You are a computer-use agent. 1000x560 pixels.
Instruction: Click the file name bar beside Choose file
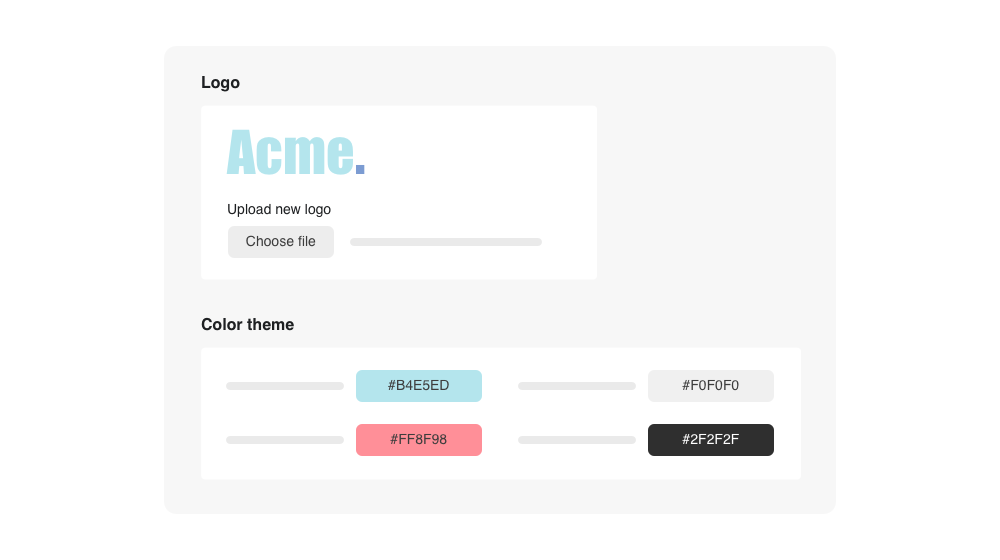(445, 242)
